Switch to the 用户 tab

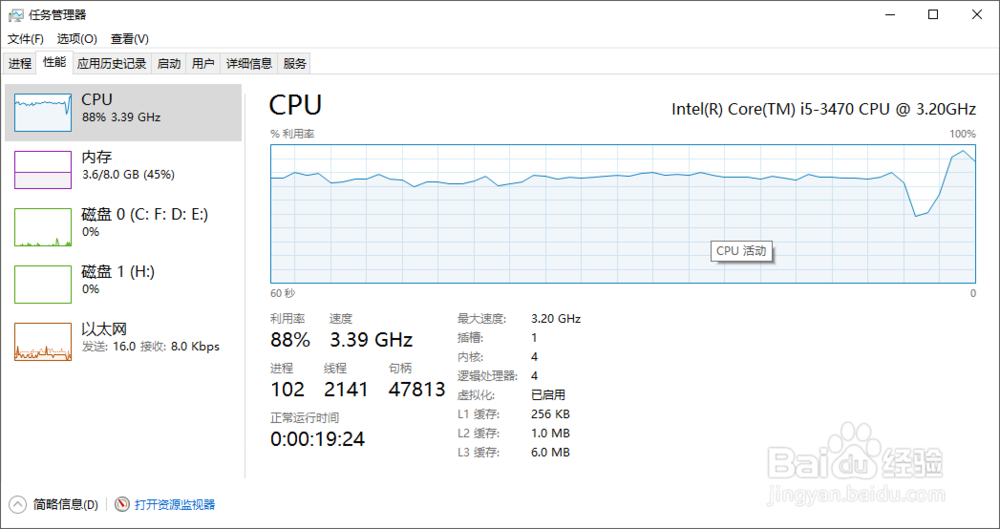tap(203, 63)
